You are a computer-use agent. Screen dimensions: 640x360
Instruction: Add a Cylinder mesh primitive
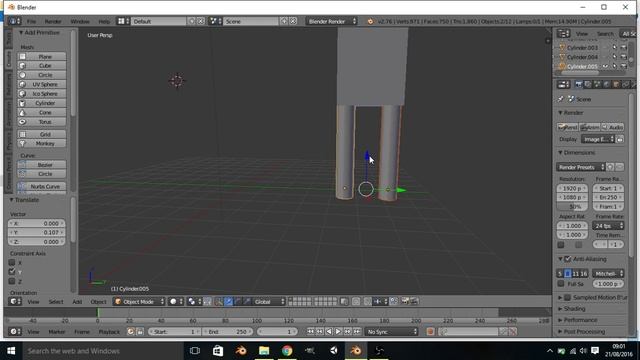click(42, 103)
